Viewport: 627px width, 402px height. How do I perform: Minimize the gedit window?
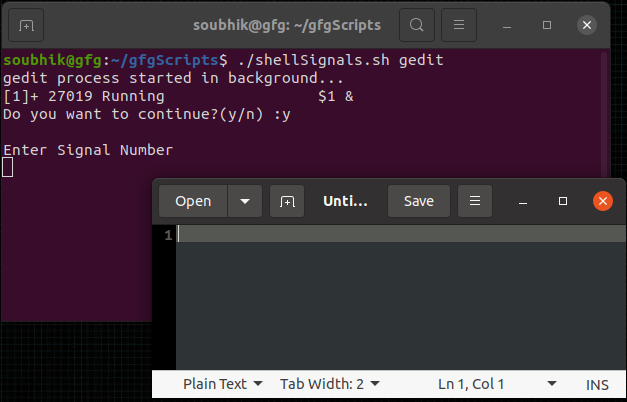pyautogui.click(x=523, y=201)
